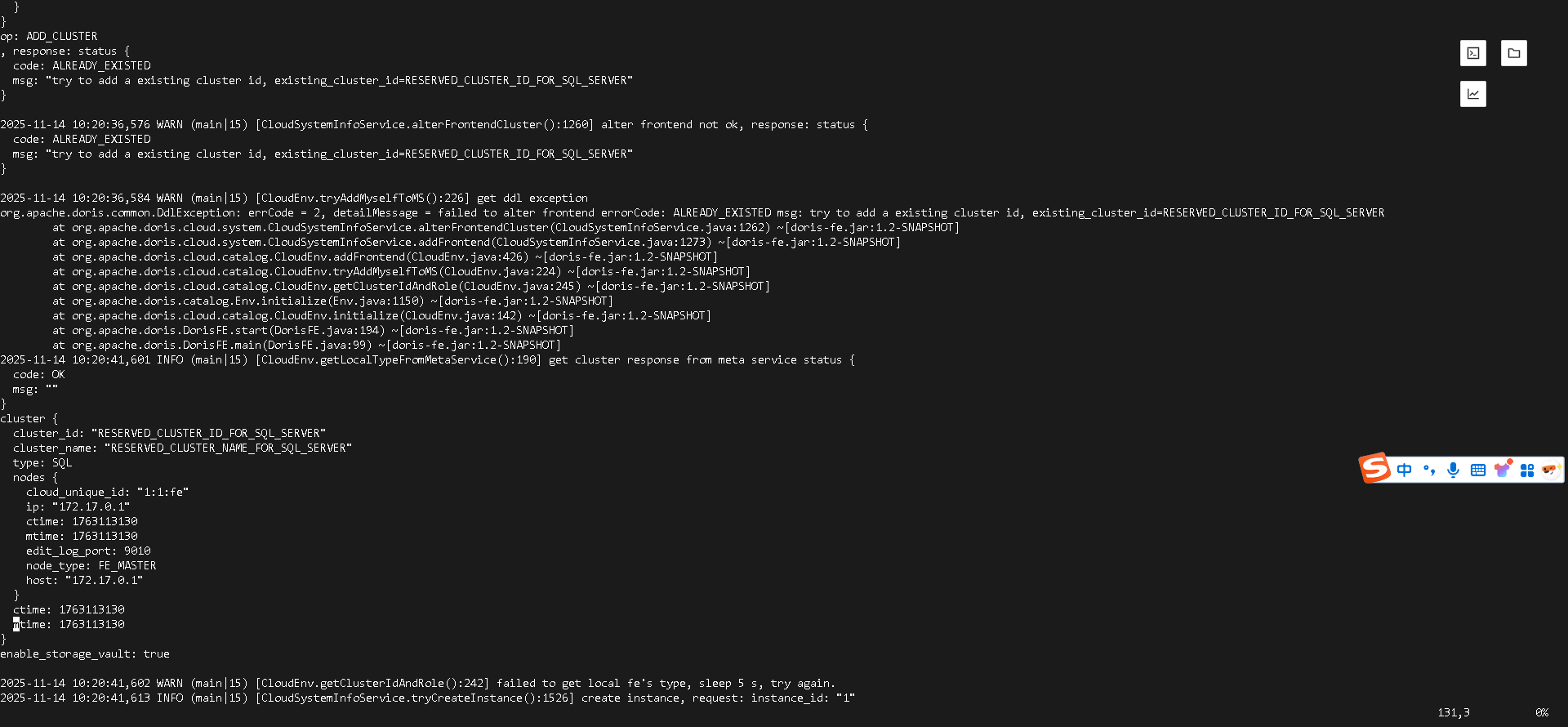
Task: Open the Sogou virtual keyboard icon
Action: [x=1478, y=470]
